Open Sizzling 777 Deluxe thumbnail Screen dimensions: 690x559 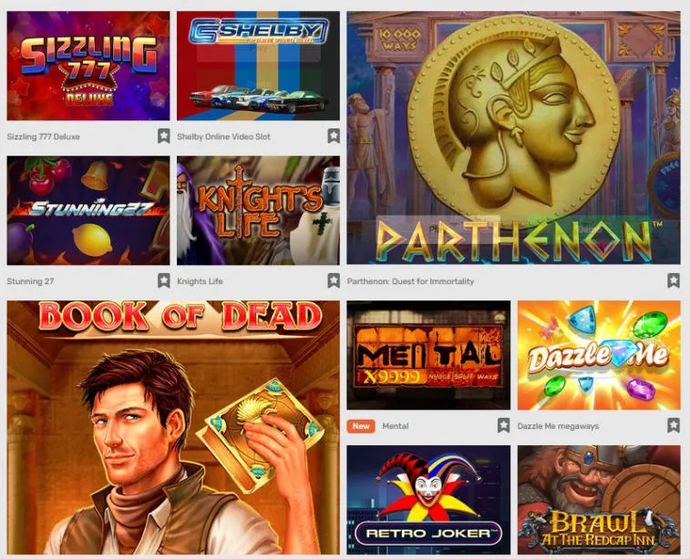[88, 66]
